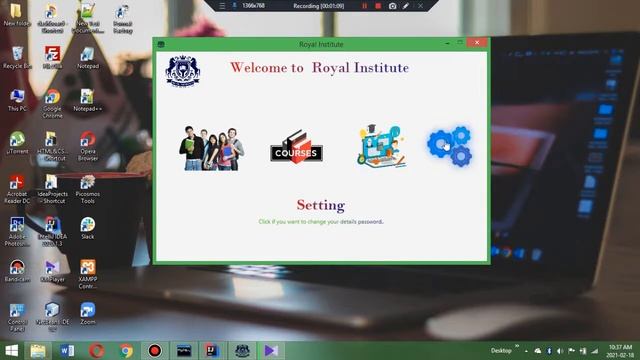Select the Google Chrome desktop shortcut
This screenshot has width=640, height=360.
click(52, 104)
